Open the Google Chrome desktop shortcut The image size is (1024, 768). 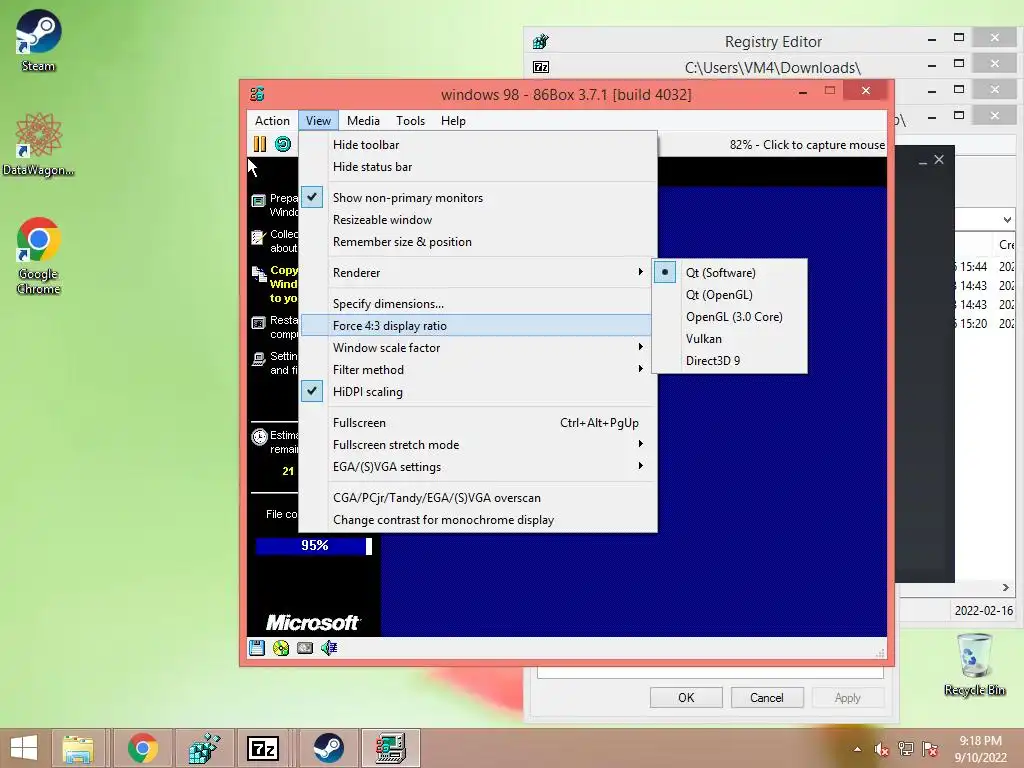click(x=39, y=255)
